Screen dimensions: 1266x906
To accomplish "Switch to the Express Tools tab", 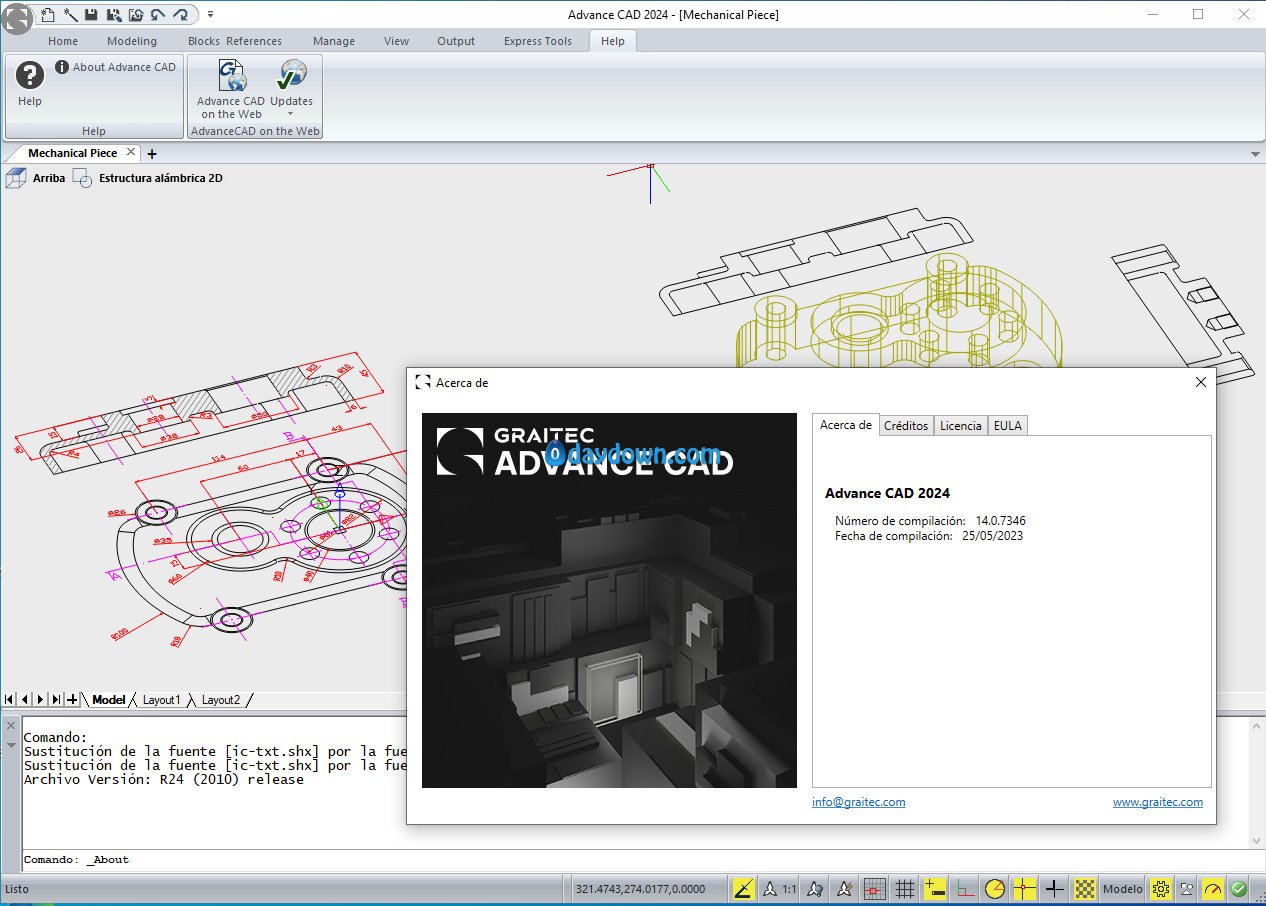I will [538, 41].
